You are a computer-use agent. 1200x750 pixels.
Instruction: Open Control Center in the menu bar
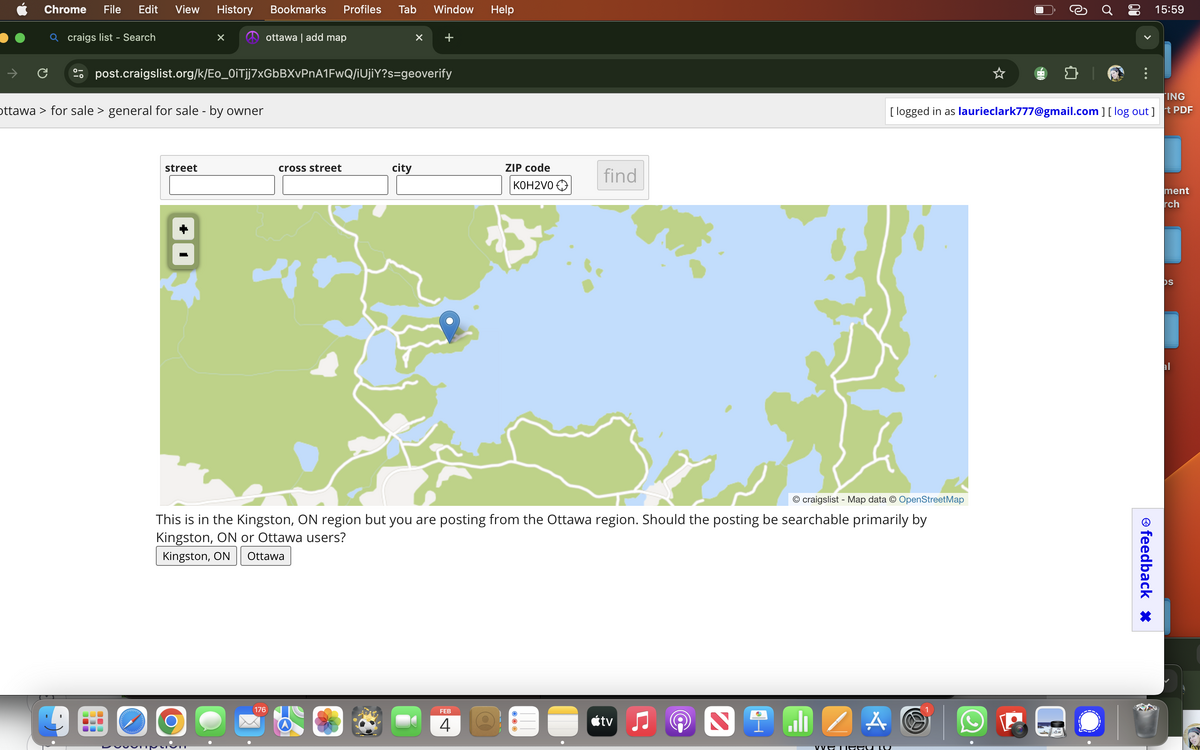(x=1134, y=10)
